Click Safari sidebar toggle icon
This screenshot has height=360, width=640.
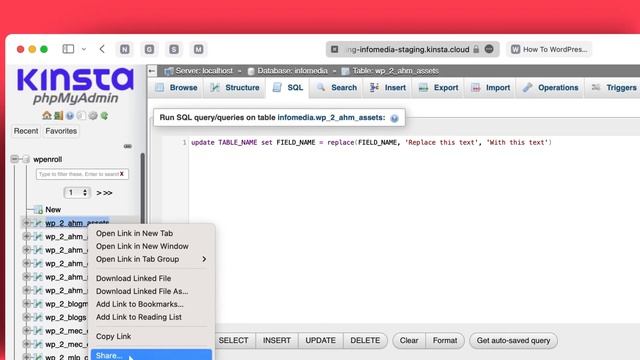pyautogui.click(x=68, y=49)
